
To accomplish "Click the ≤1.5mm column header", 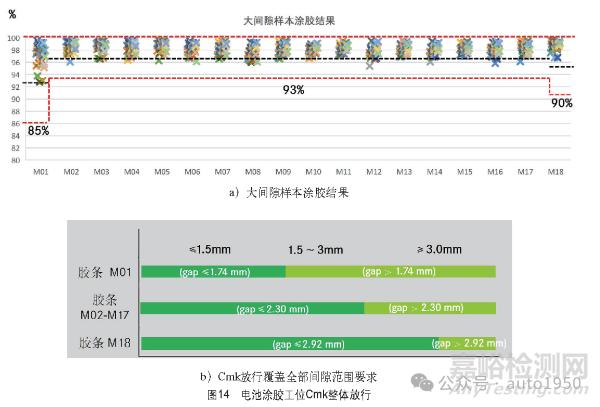I will click(211, 248).
